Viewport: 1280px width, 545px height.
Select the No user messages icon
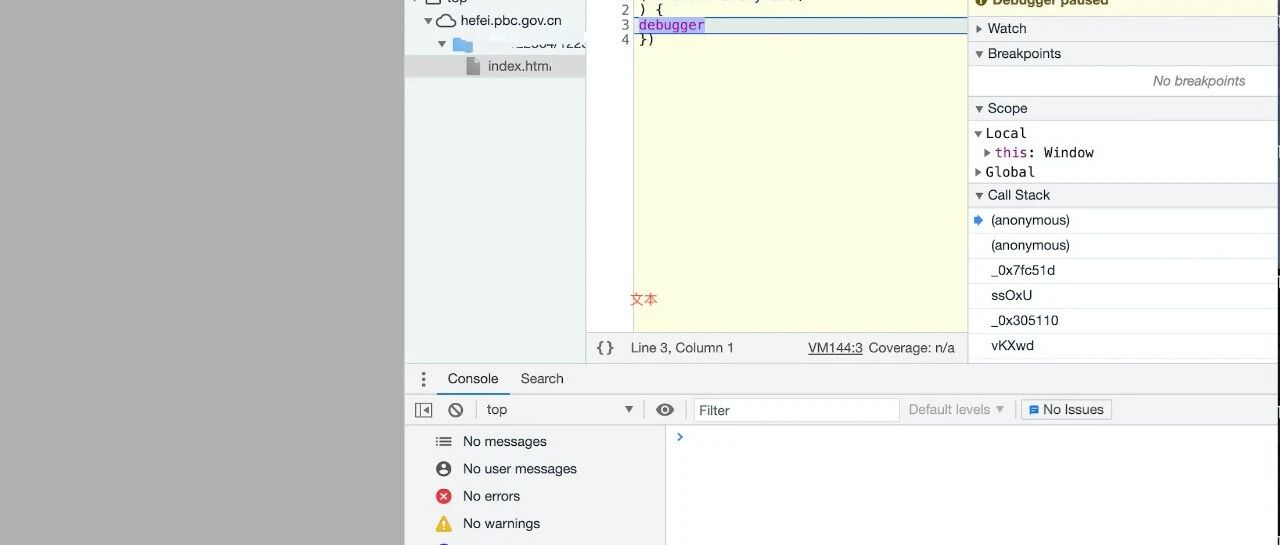click(444, 469)
